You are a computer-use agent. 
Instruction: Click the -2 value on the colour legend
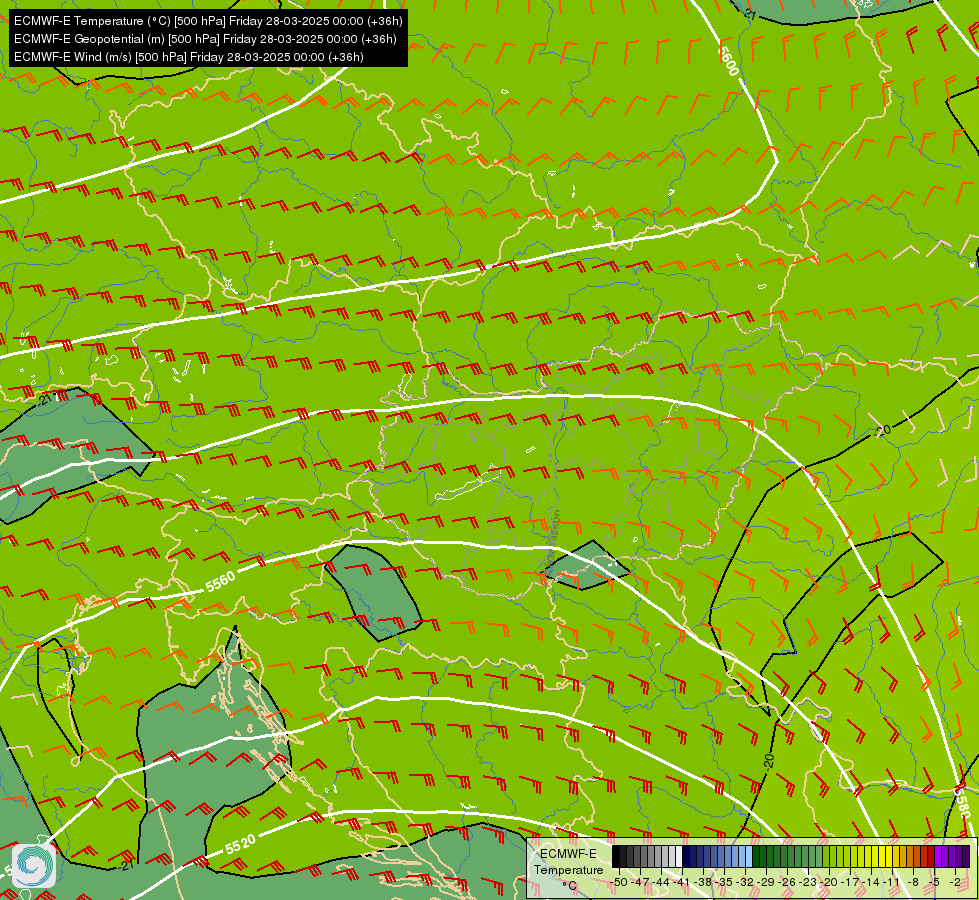(x=956, y=882)
